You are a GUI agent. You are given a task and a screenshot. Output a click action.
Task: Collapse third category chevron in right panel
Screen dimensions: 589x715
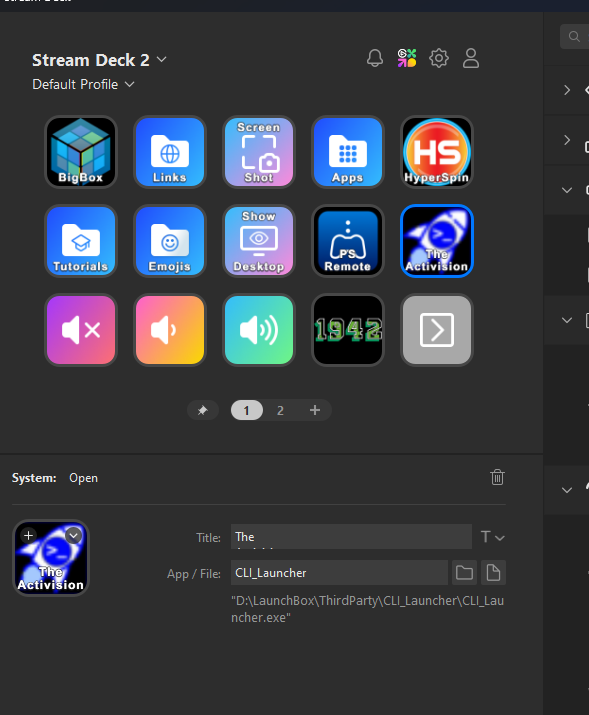pos(567,190)
